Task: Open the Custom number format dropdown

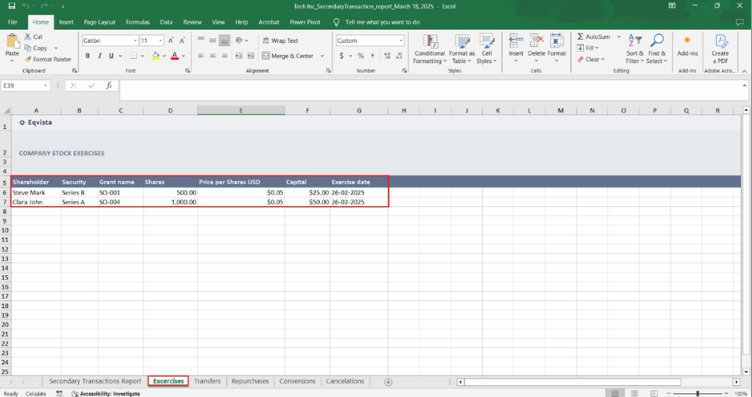Action: (x=400, y=41)
